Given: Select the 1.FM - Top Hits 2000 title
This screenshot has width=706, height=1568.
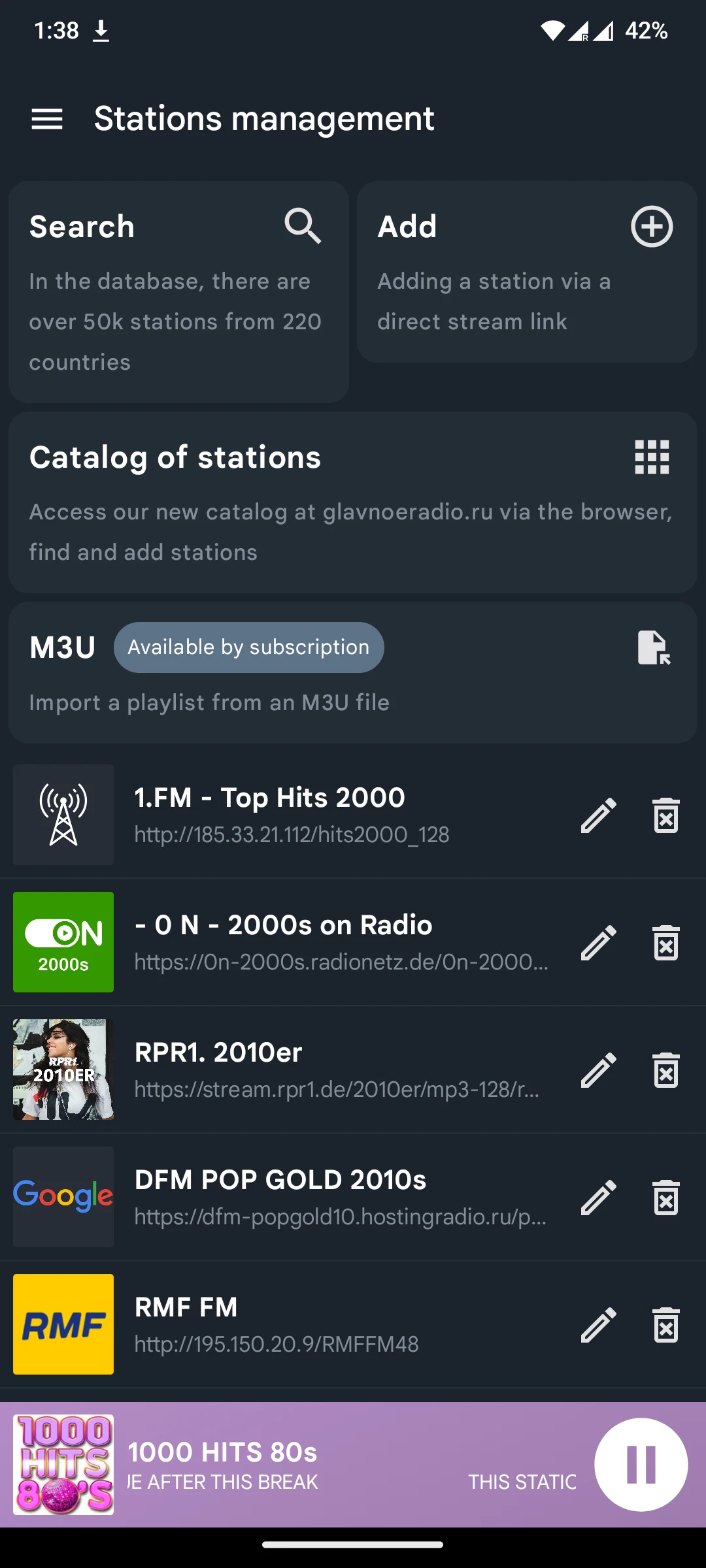Looking at the screenshot, I should [269, 798].
